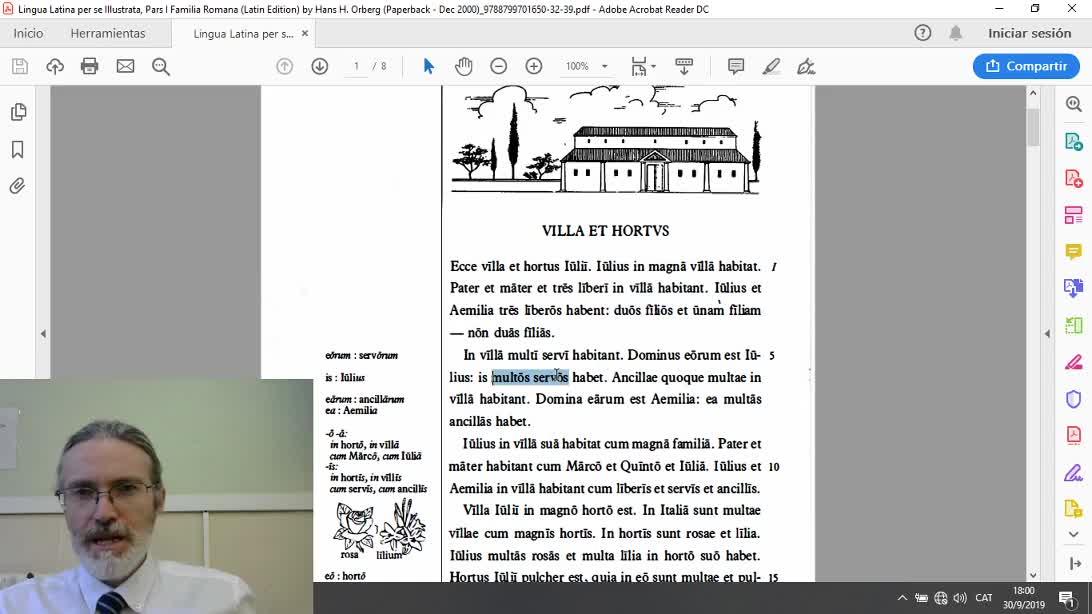Go to next page arrow
Viewport: 1092px width, 614px height.
320,66
